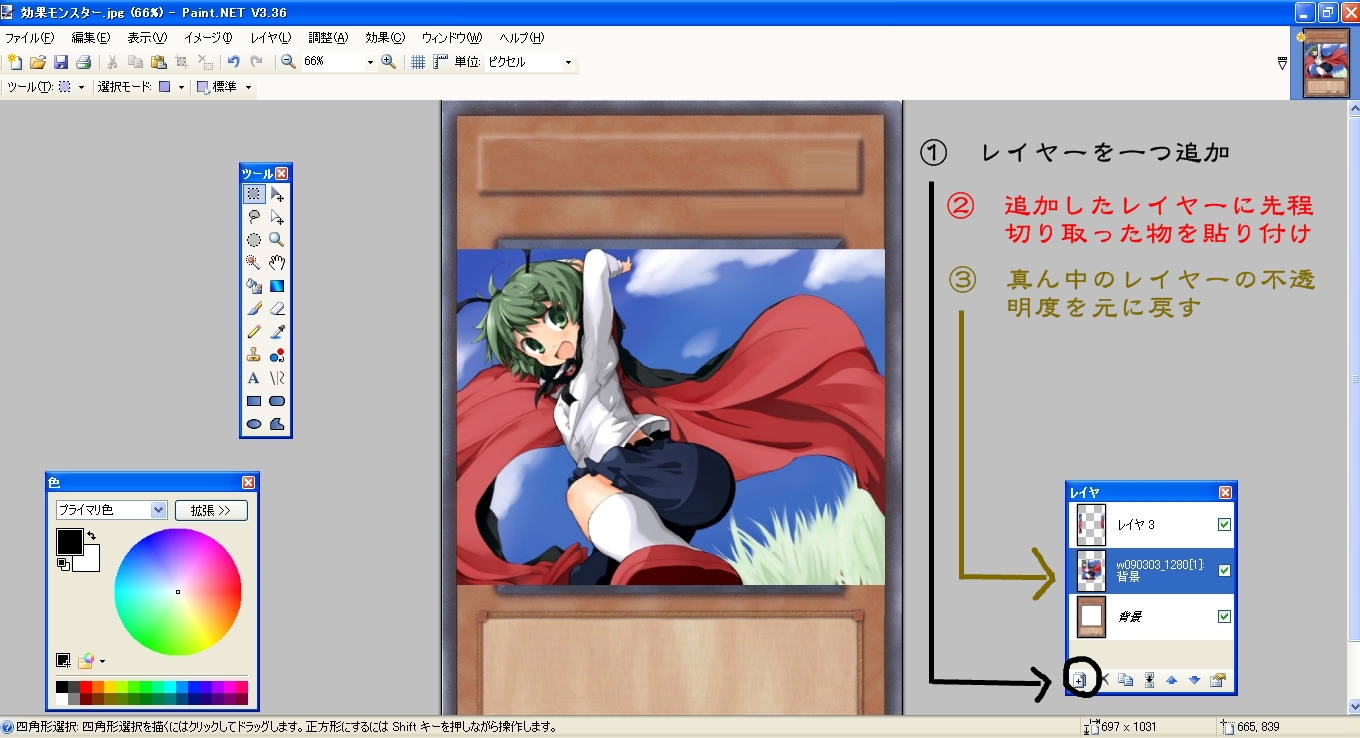Click the Open file folder icon
This screenshot has width=1360, height=738.
point(38,62)
